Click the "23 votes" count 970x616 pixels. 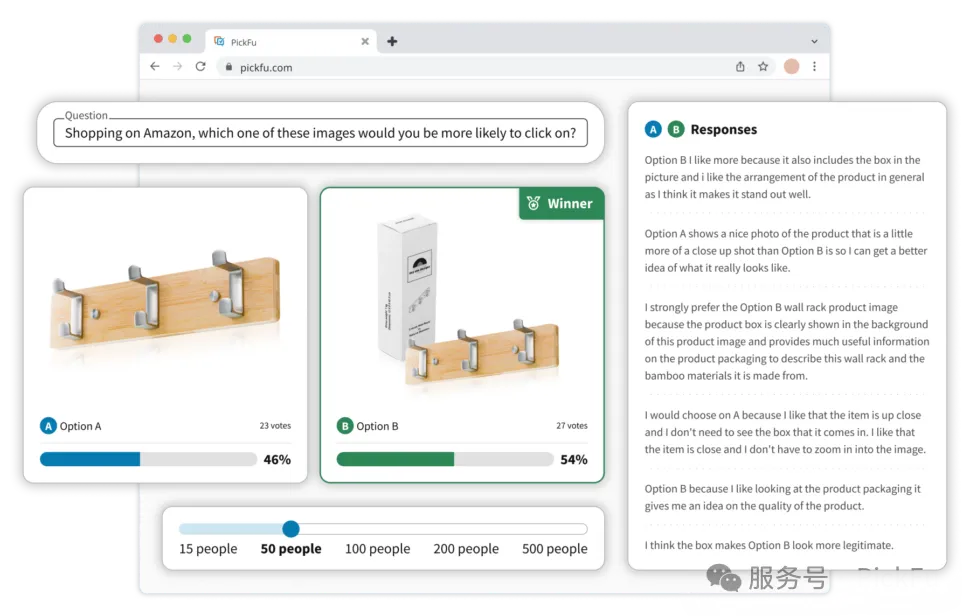point(275,426)
